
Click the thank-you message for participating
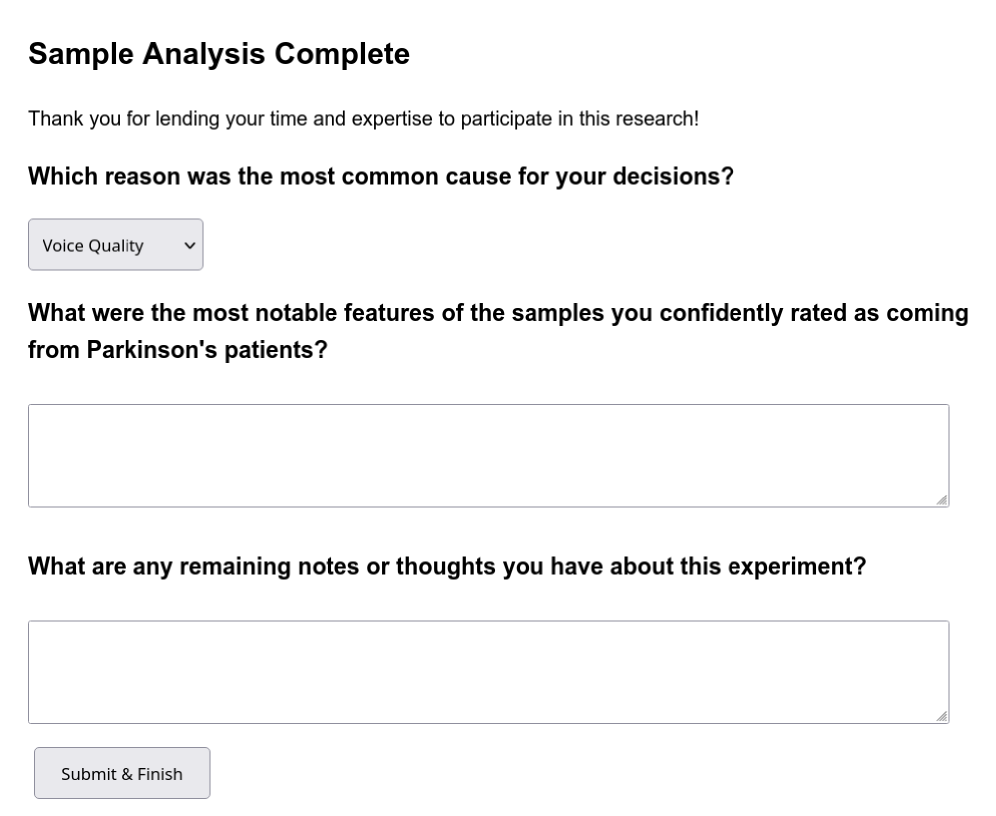tap(363, 119)
